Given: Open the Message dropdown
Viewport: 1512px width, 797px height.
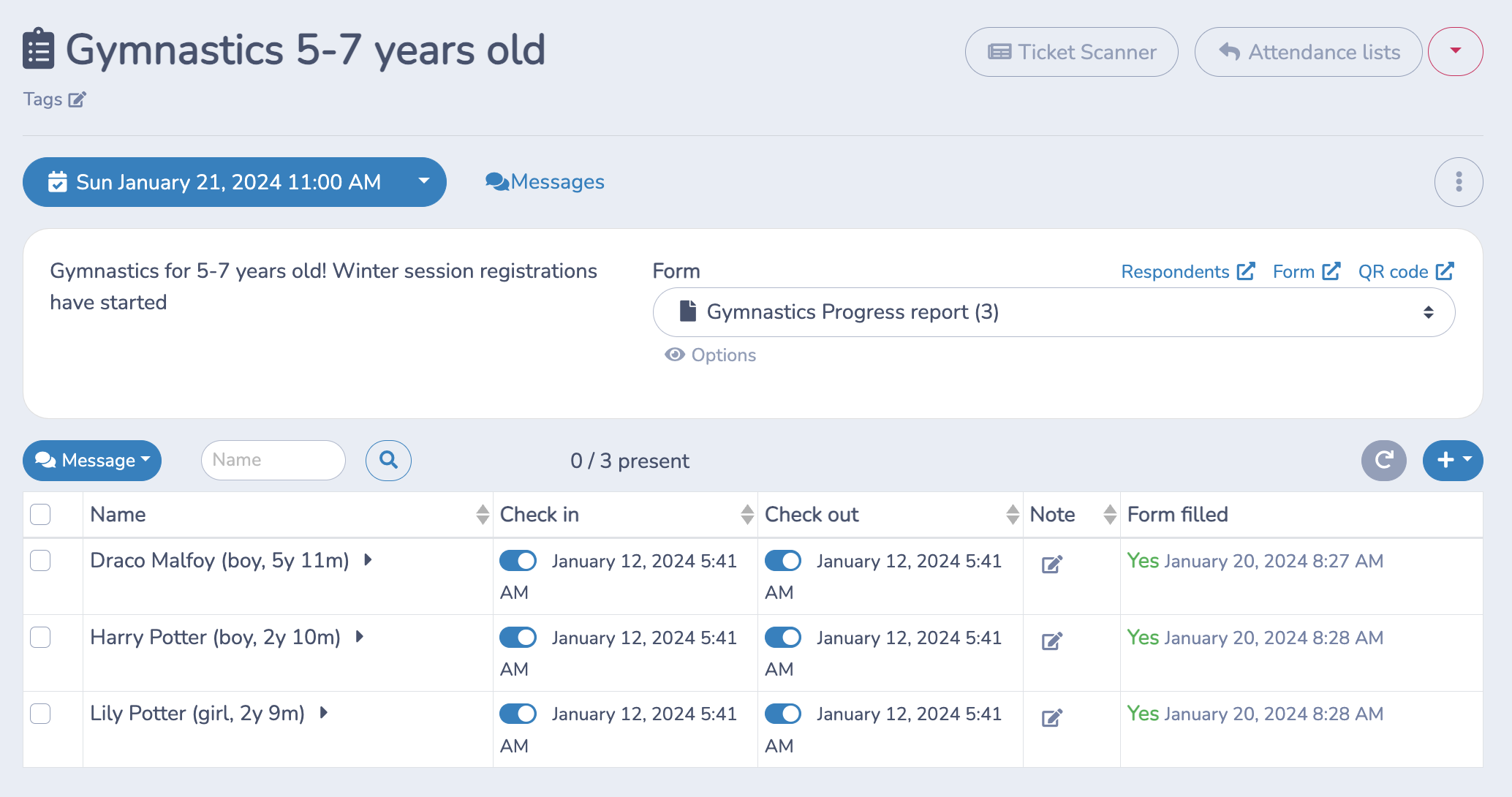Looking at the screenshot, I should click(91, 460).
